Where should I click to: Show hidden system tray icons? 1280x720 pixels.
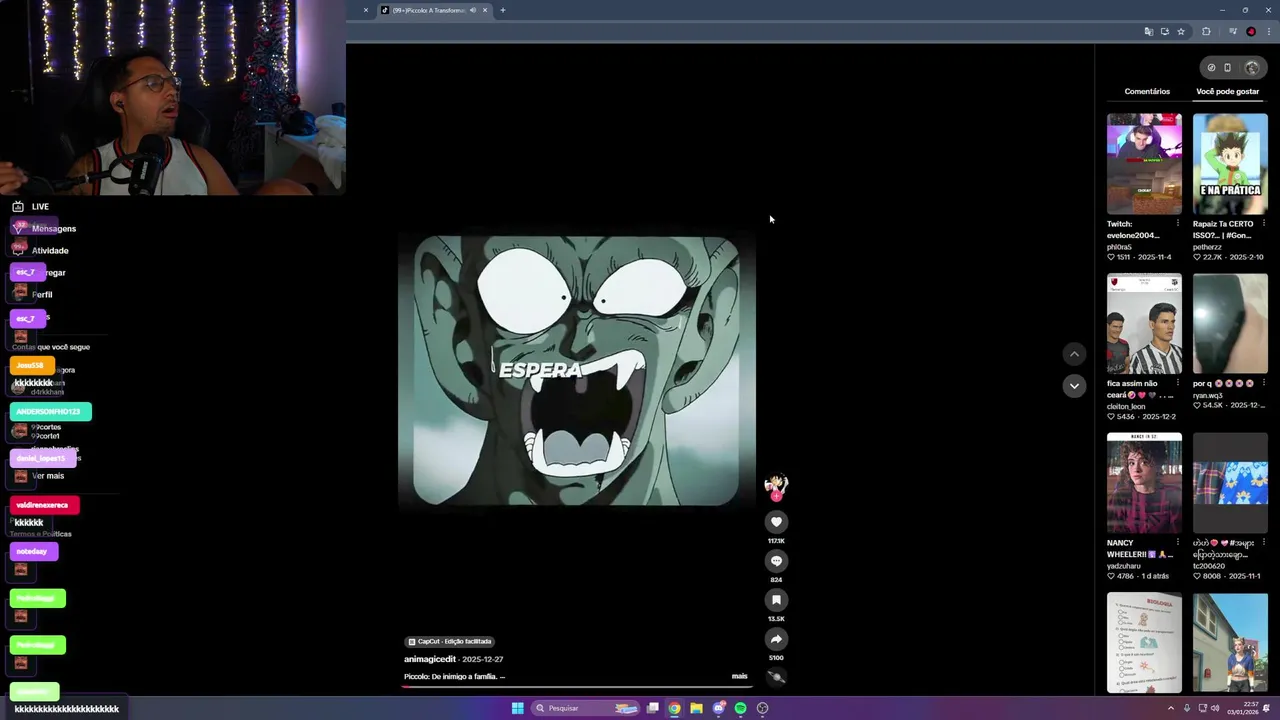point(1171,708)
